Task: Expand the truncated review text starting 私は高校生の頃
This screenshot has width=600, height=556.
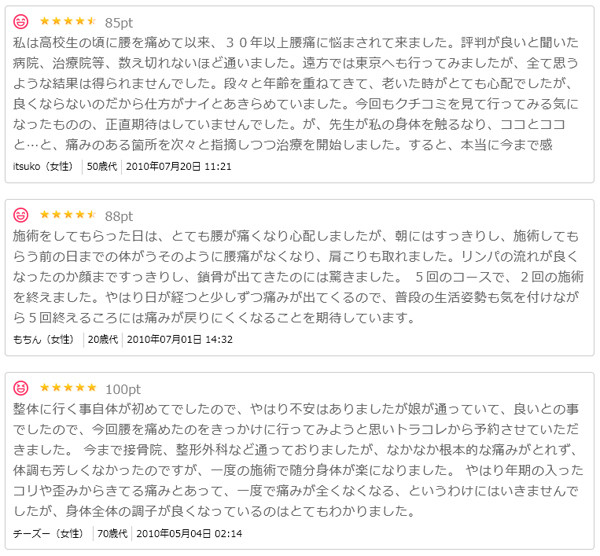Action: 295,94
